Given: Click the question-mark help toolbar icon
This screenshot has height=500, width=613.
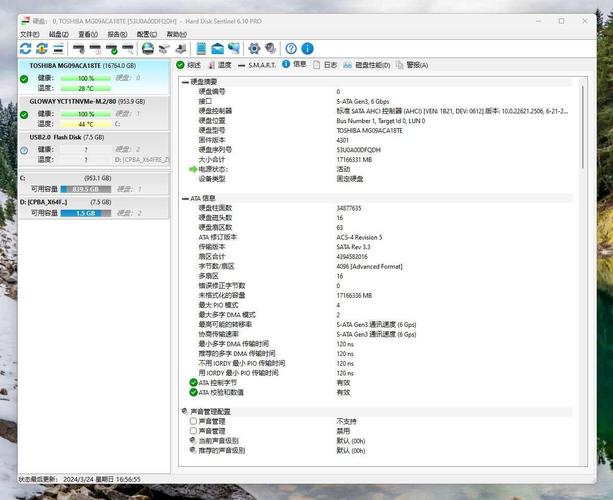Looking at the screenshot, I should (x=291, y=48).
